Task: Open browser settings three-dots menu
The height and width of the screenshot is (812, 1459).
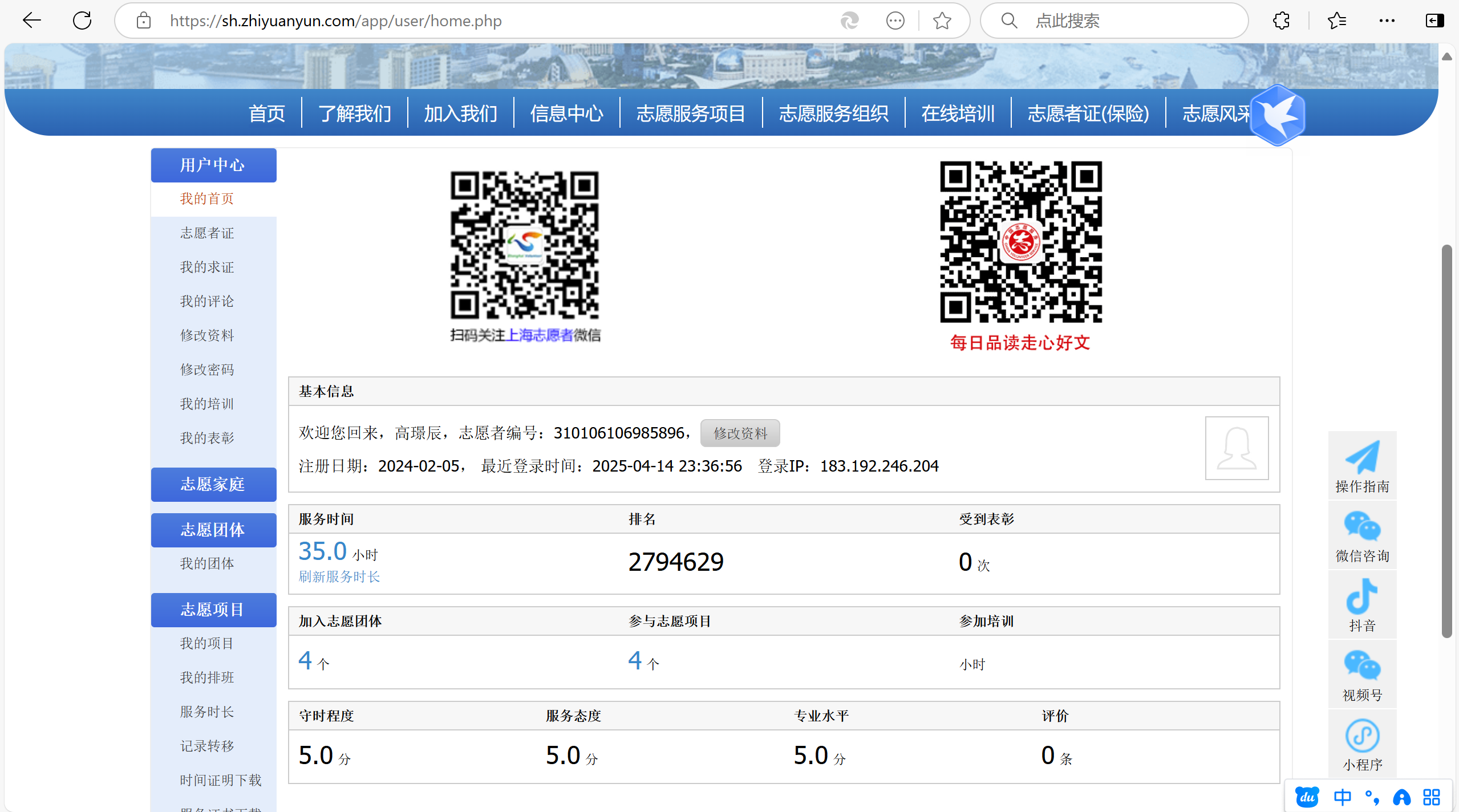Action: click(x=1387, y=21)
